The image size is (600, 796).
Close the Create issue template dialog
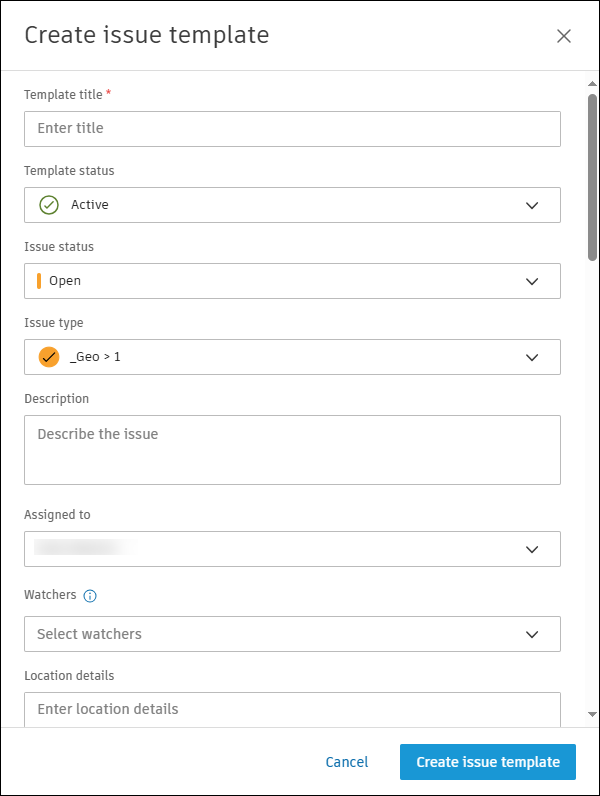point(564,36)
